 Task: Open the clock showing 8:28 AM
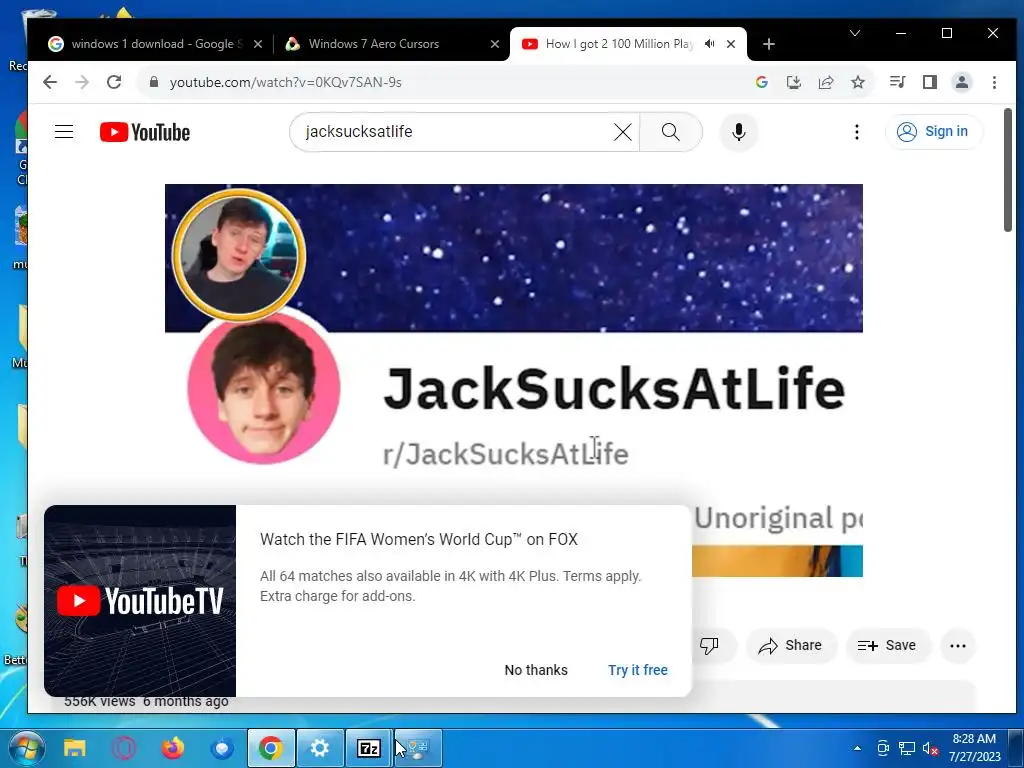(974, 748)
